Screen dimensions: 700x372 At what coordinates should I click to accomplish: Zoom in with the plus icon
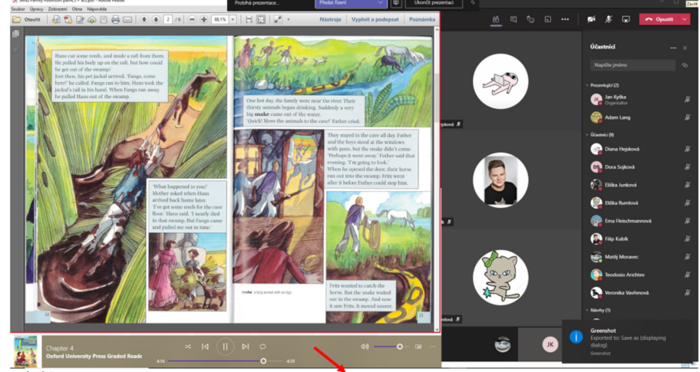click(x=204, y=20)
